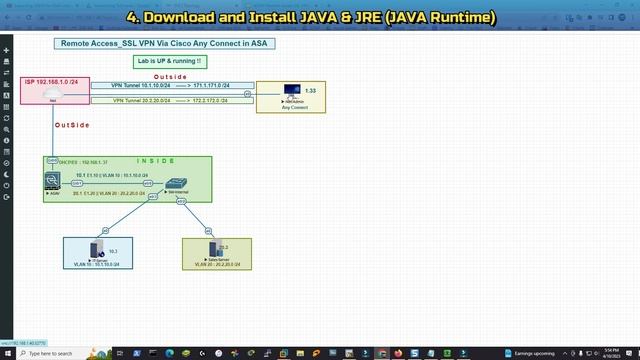Click the VPN Tunnel 10.1.10.0/24 label
The height and width of the screenshot is (360, 640).
(x=172, y=85)
